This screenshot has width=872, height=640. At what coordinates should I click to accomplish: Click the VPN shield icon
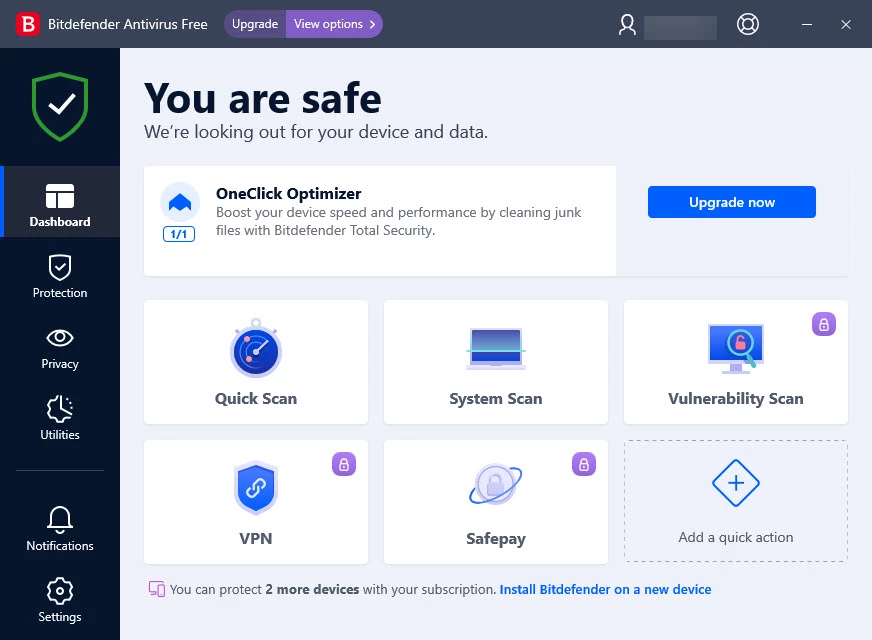coord(256,488)
